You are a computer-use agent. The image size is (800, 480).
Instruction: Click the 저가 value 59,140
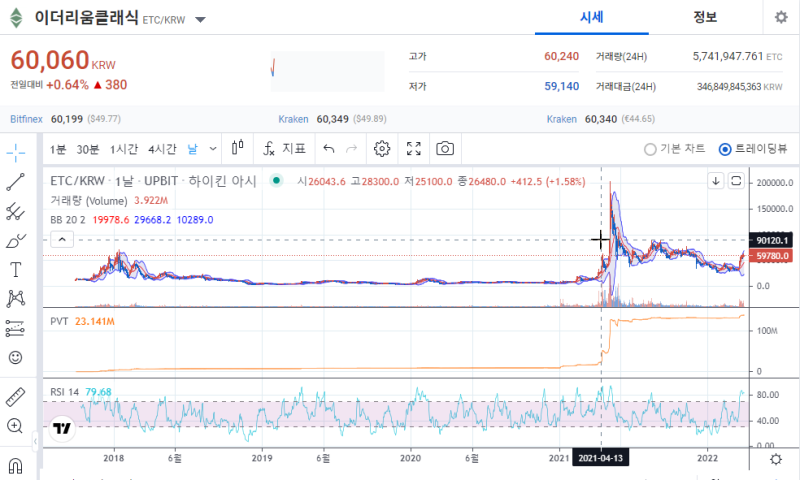[561, 86]
